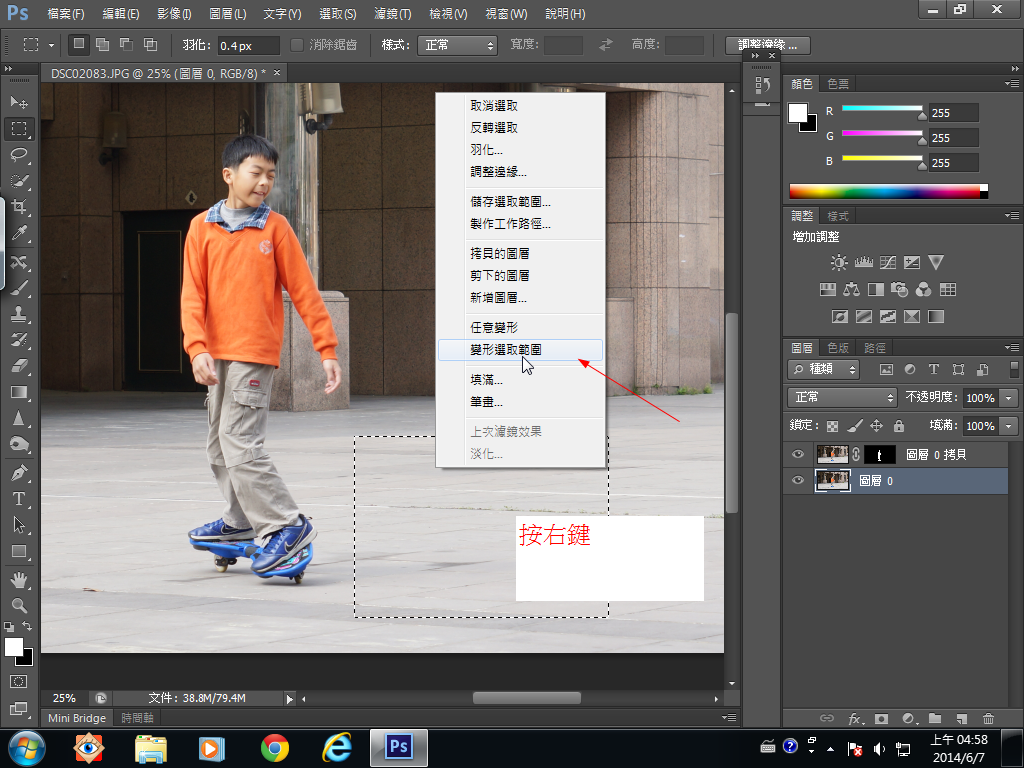Toggle visibility of 圖層 0 layer

coord(798,481)
